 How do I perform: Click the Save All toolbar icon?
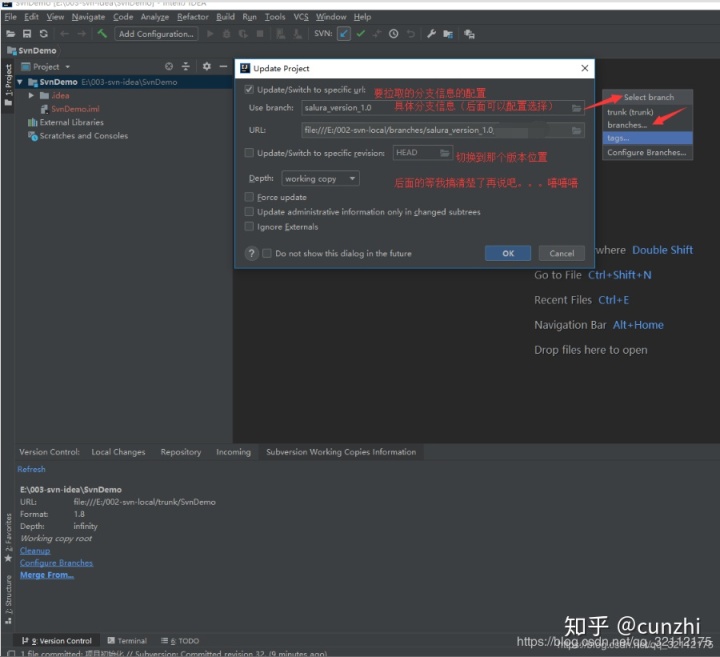point(27,34)
